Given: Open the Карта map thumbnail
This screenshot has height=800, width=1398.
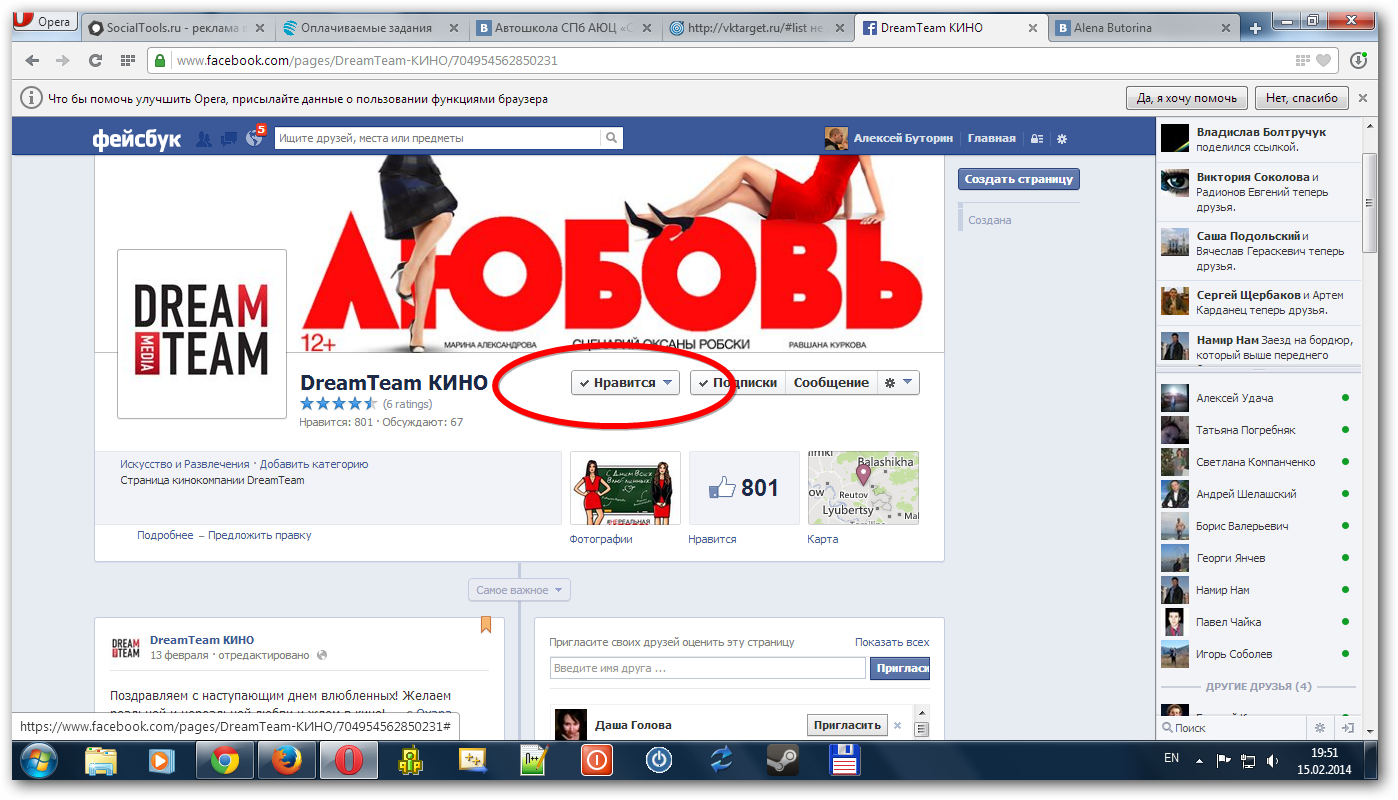Looking at the screenshot, I should (863, 488).
